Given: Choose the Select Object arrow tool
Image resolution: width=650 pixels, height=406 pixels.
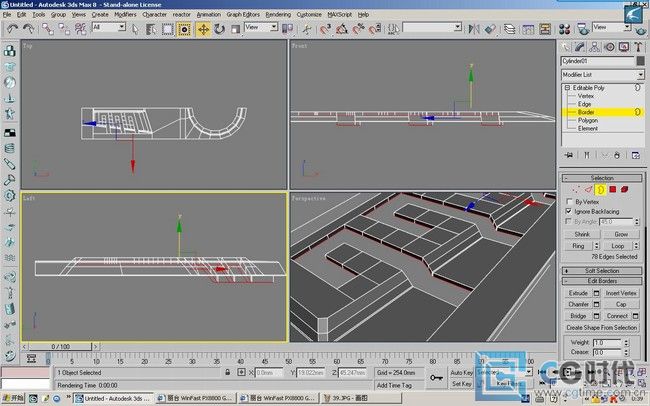Looking at the screenshot, I should tap(135, 29).
